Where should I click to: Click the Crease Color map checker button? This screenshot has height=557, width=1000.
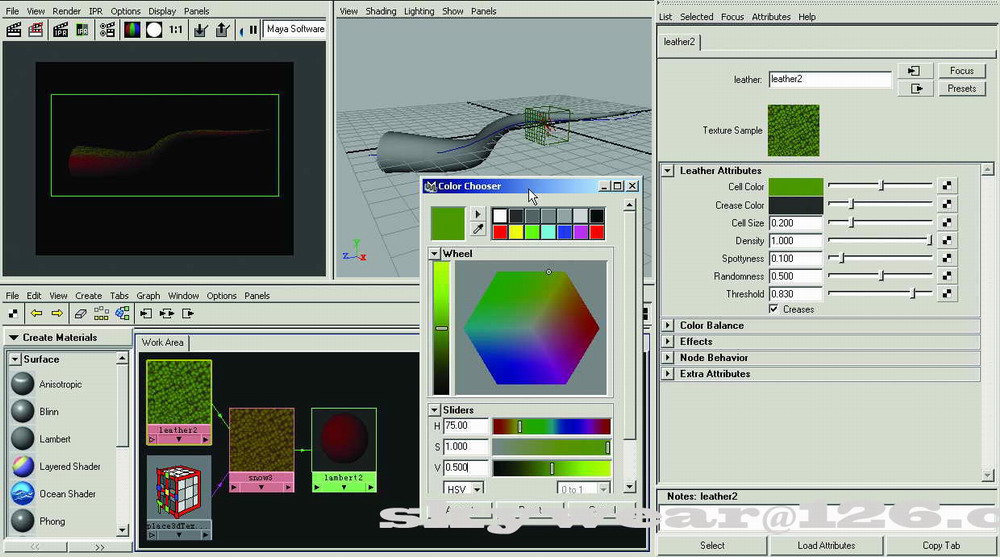[947, 204]
